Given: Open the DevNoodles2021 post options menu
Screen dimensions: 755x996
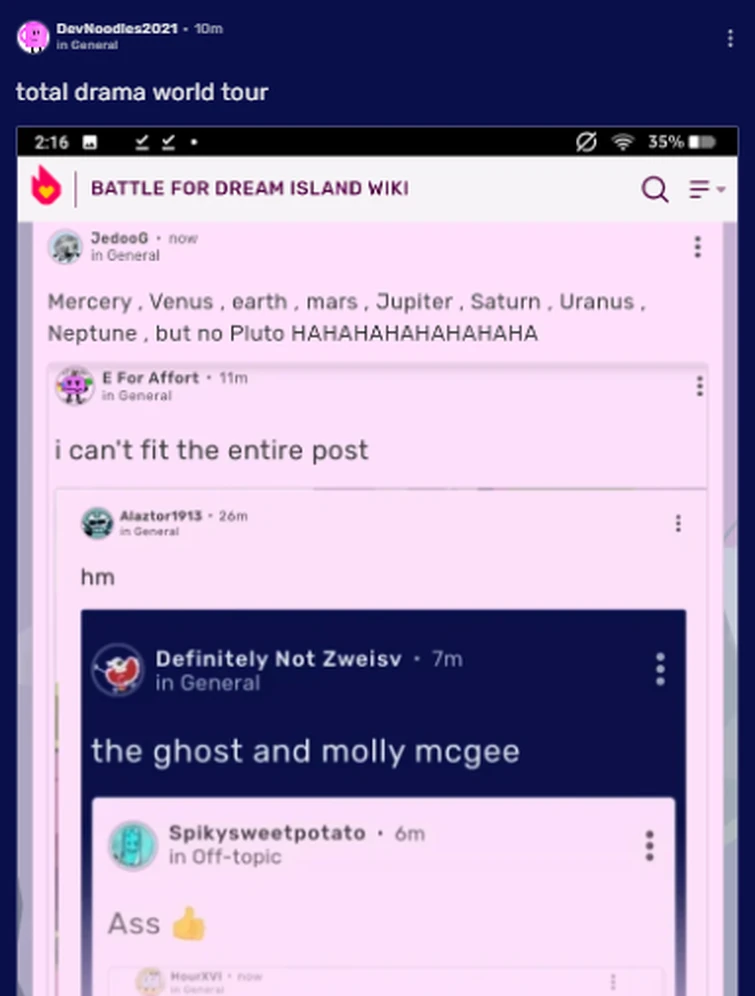Looking at the screenshot, I should click(x=730, y=38).
